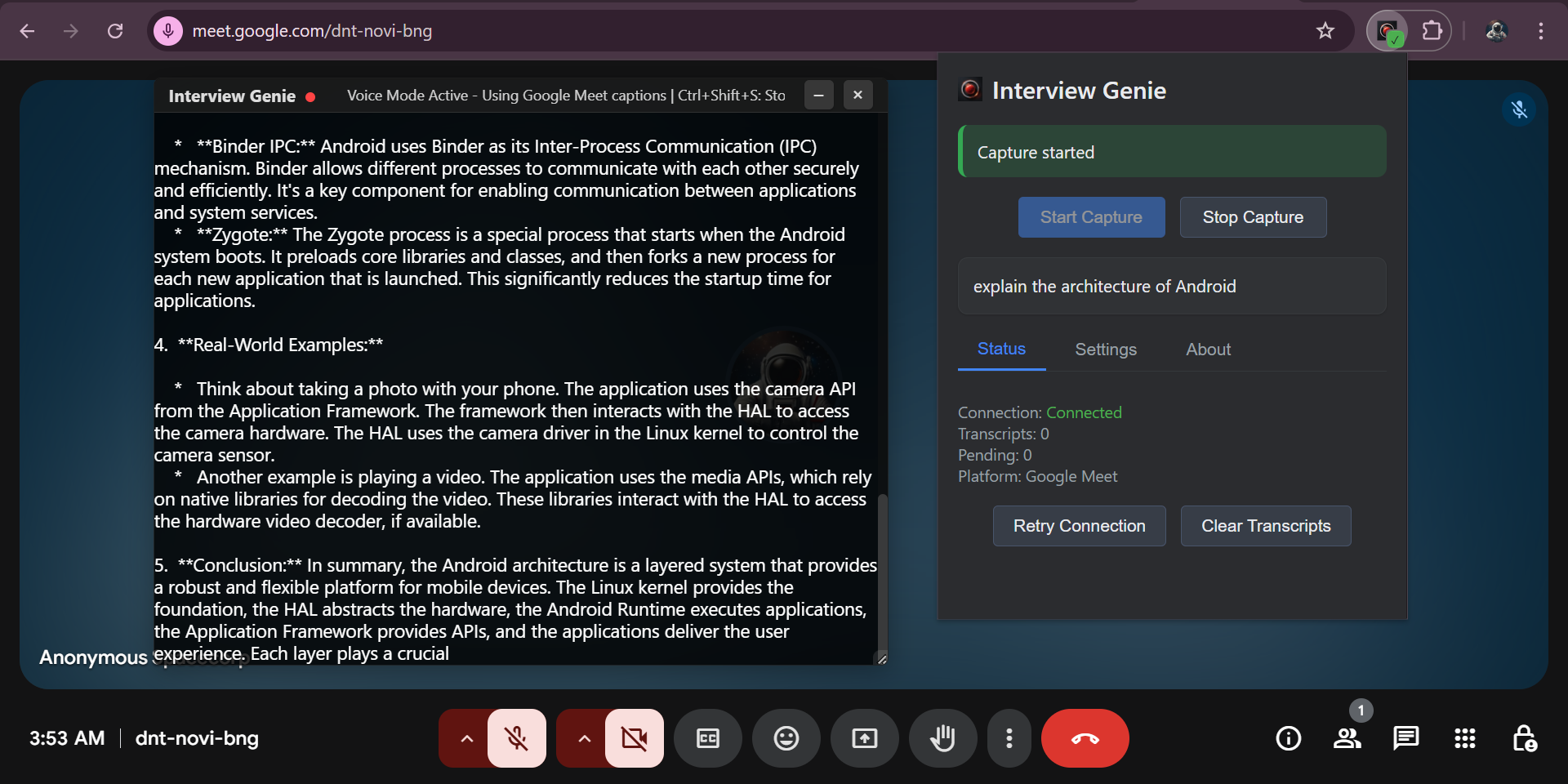Open the browser profile avatar
The height and width of the screenshot is (784, 1568).
click(1496, 31)
